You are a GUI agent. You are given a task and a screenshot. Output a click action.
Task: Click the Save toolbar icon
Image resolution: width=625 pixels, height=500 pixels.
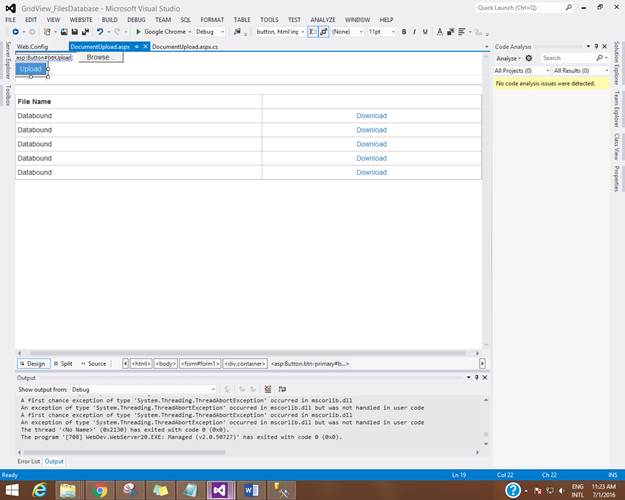[x=75, y=31]
